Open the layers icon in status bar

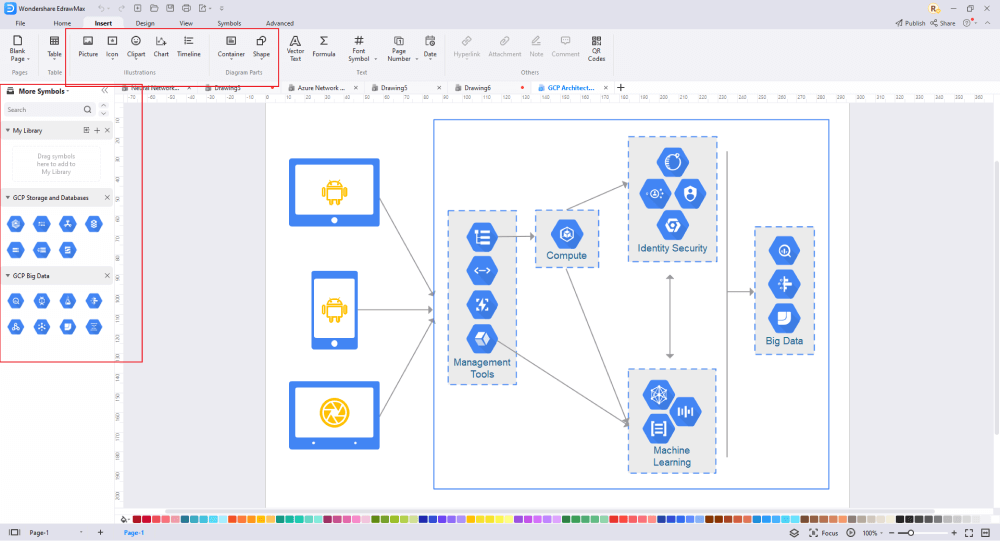[794, 533]
